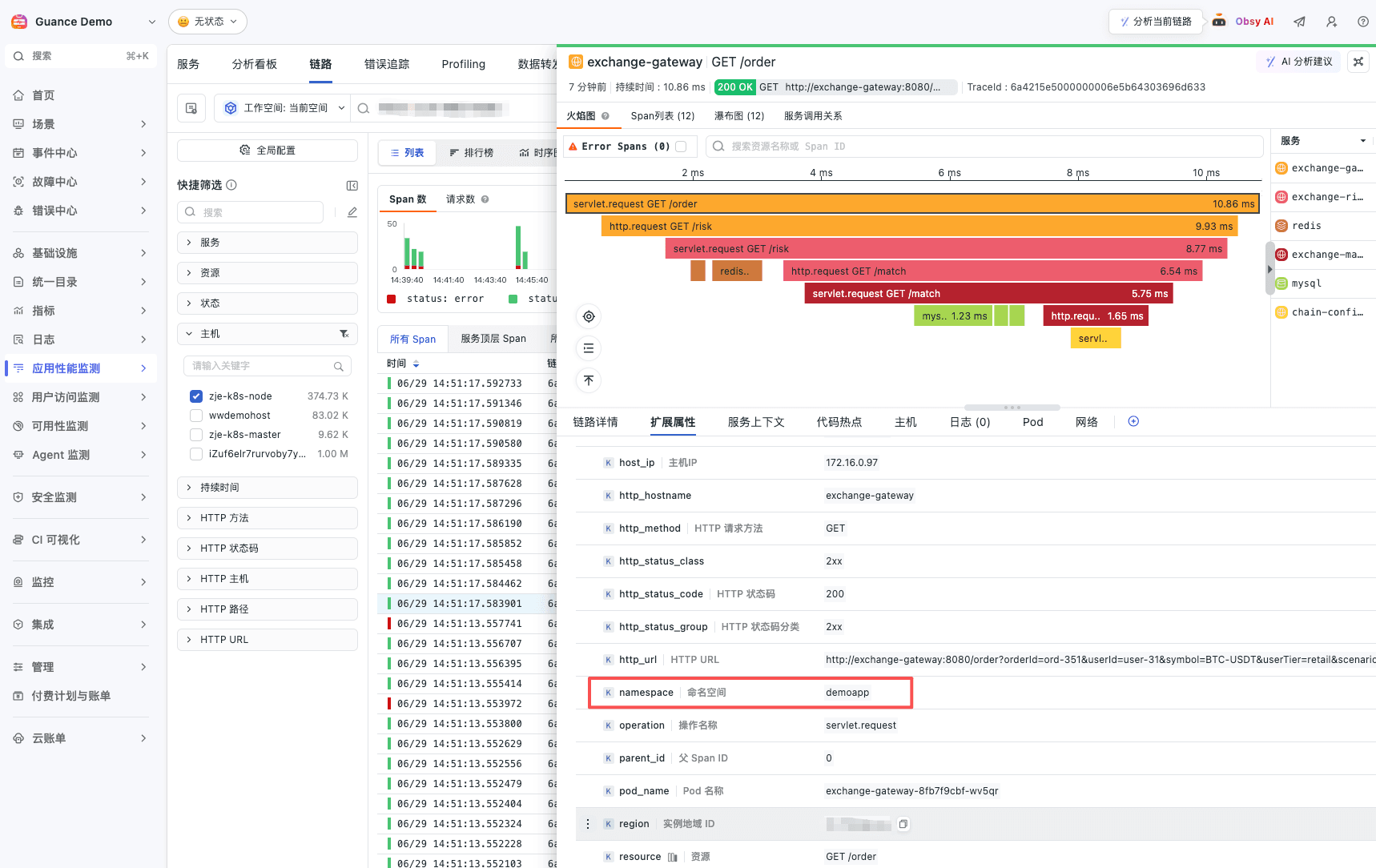Enable the Error Spans checkbox

681,147
